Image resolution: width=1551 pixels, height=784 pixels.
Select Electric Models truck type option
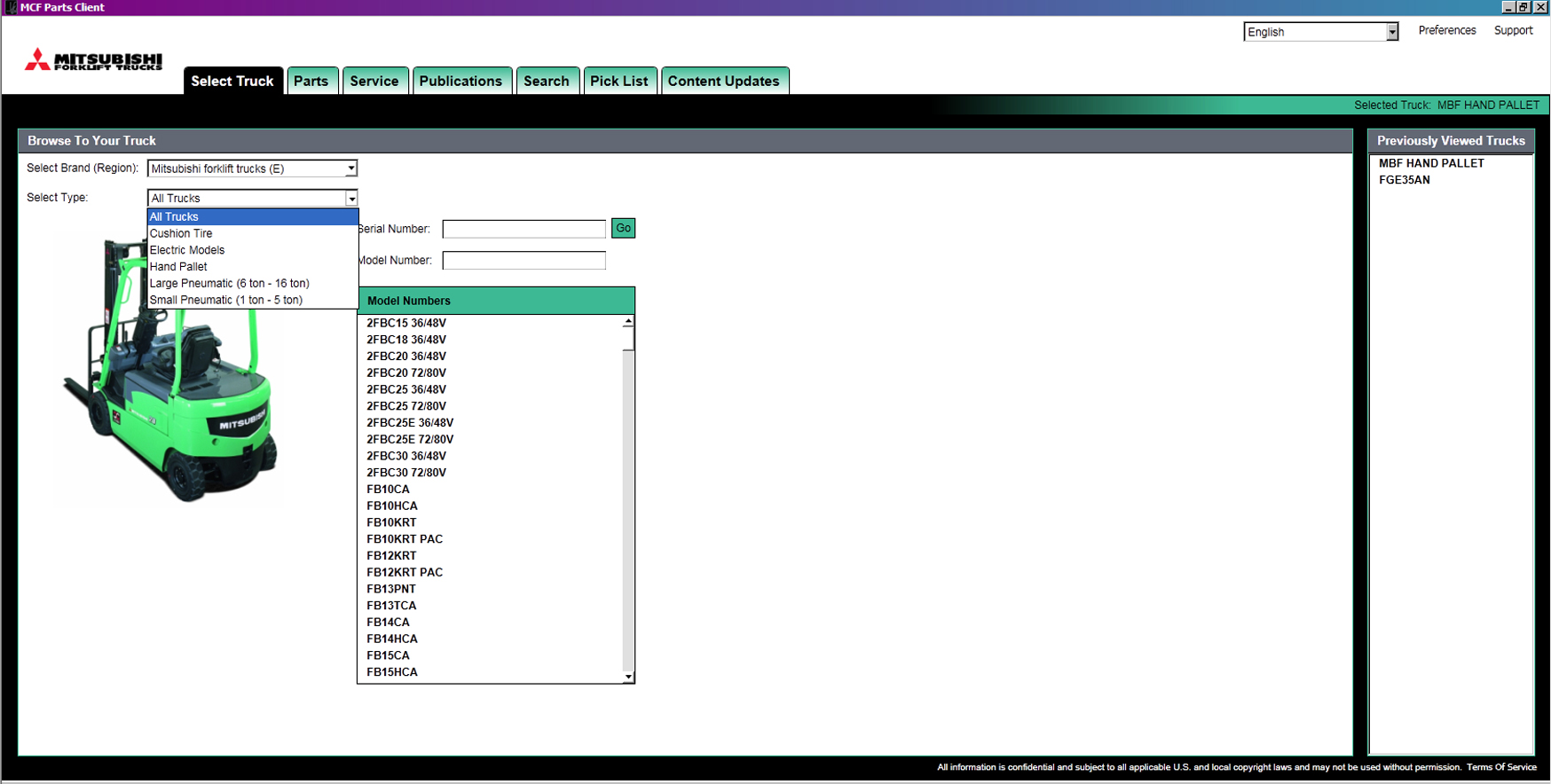(x=187, y=250)
